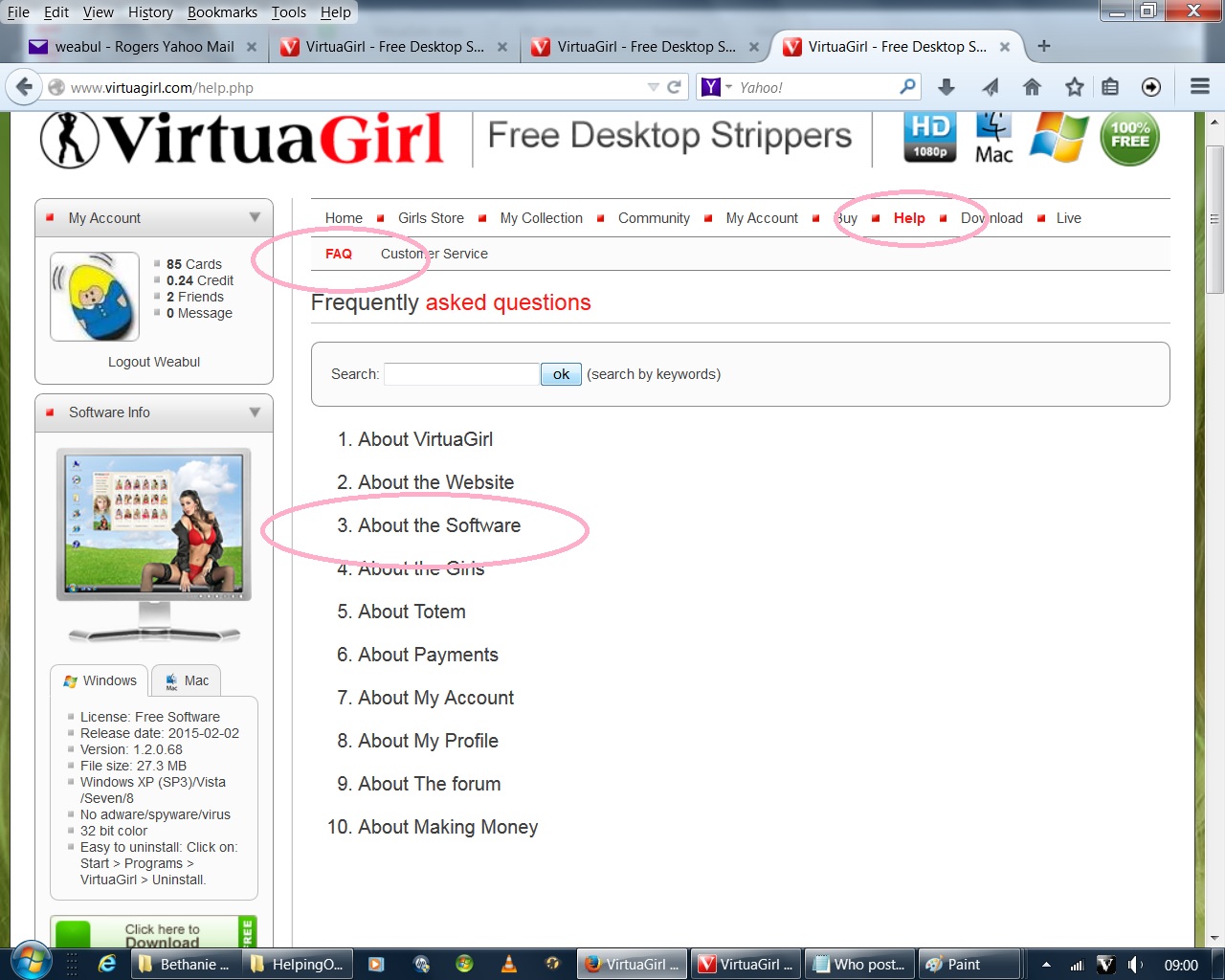Open the 2 Friends link
Viewport: 1225px width, 980px height.
point(194,297)
